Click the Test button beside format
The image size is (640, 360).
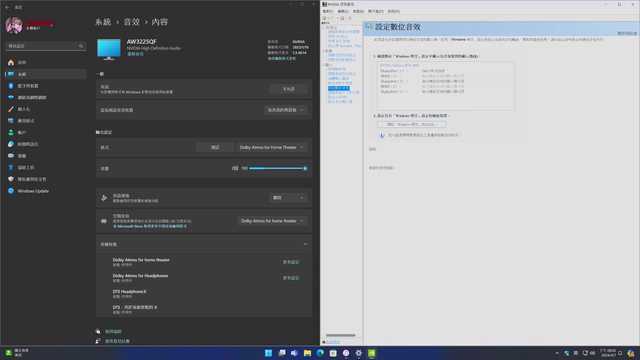[x=215, y=147]
